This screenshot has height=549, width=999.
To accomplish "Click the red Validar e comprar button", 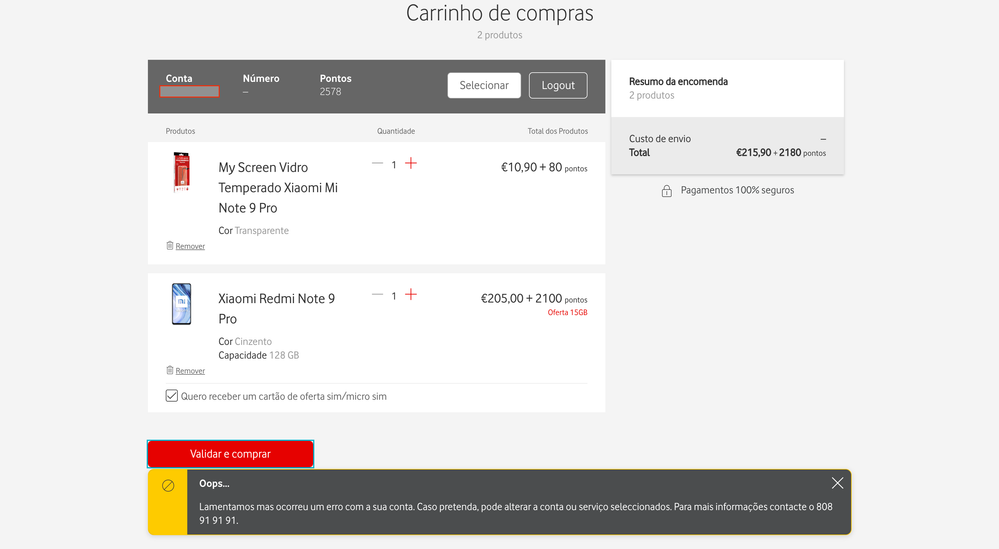I will point(230,454).
